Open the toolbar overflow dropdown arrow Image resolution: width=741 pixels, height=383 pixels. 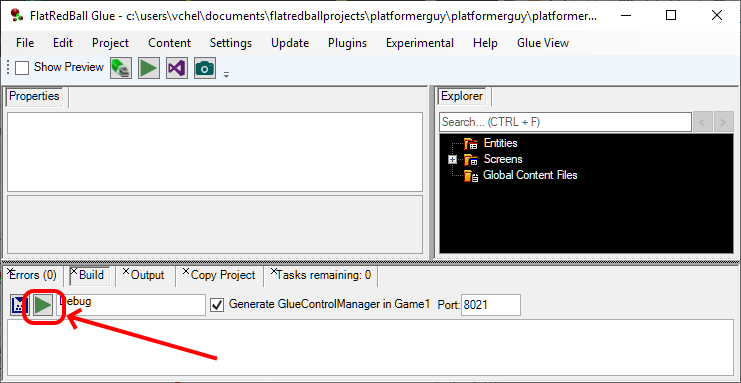click(226, 74)
